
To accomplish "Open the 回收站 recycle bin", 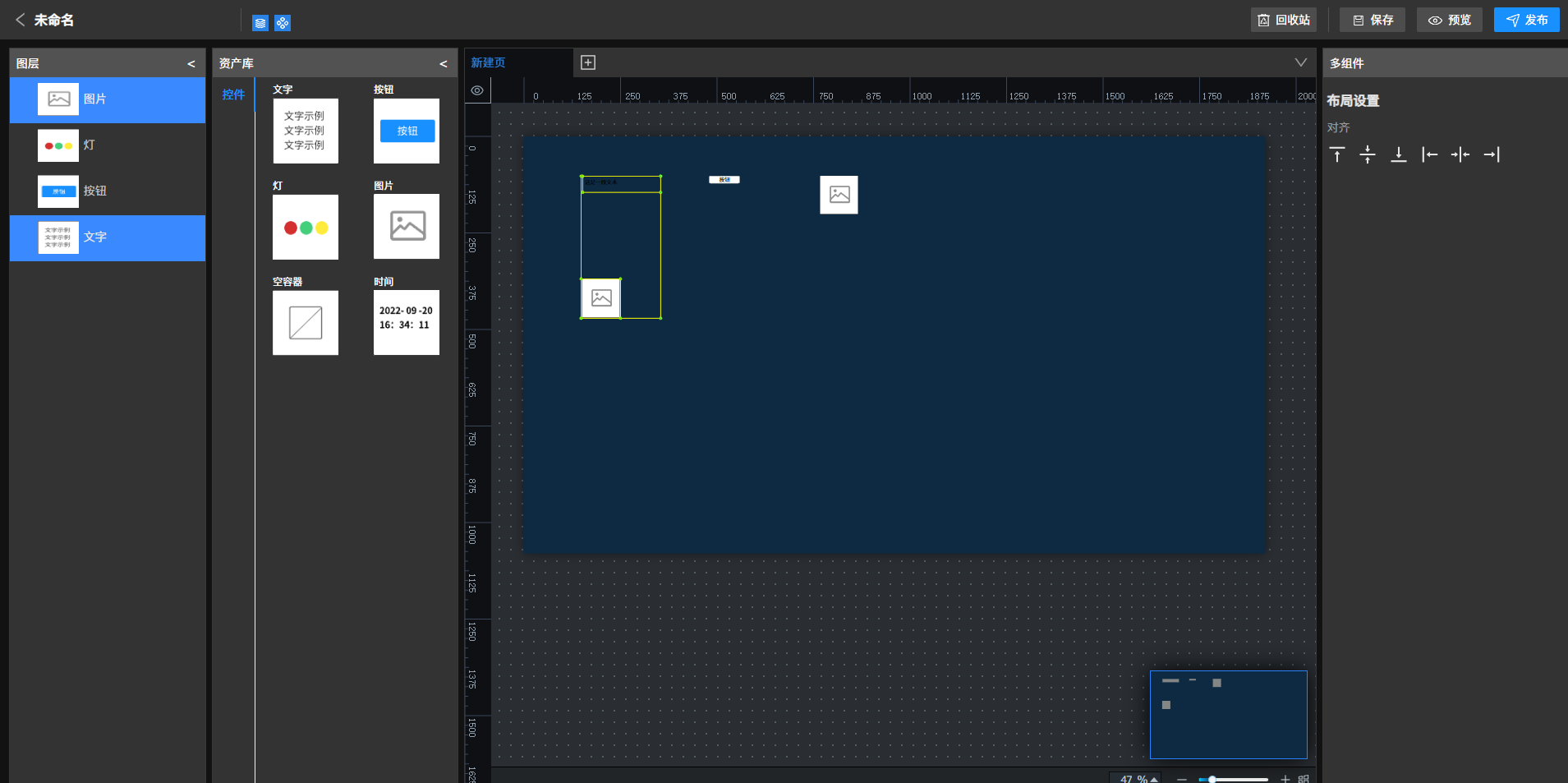I will coord(1284,20).
